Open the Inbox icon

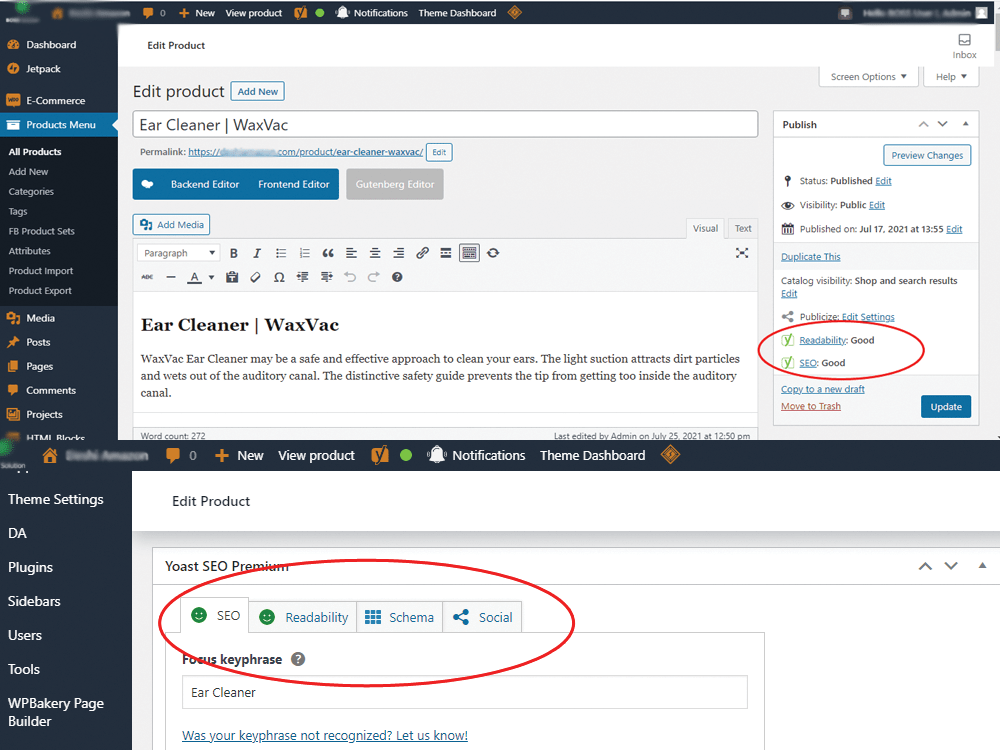point(964,46)
